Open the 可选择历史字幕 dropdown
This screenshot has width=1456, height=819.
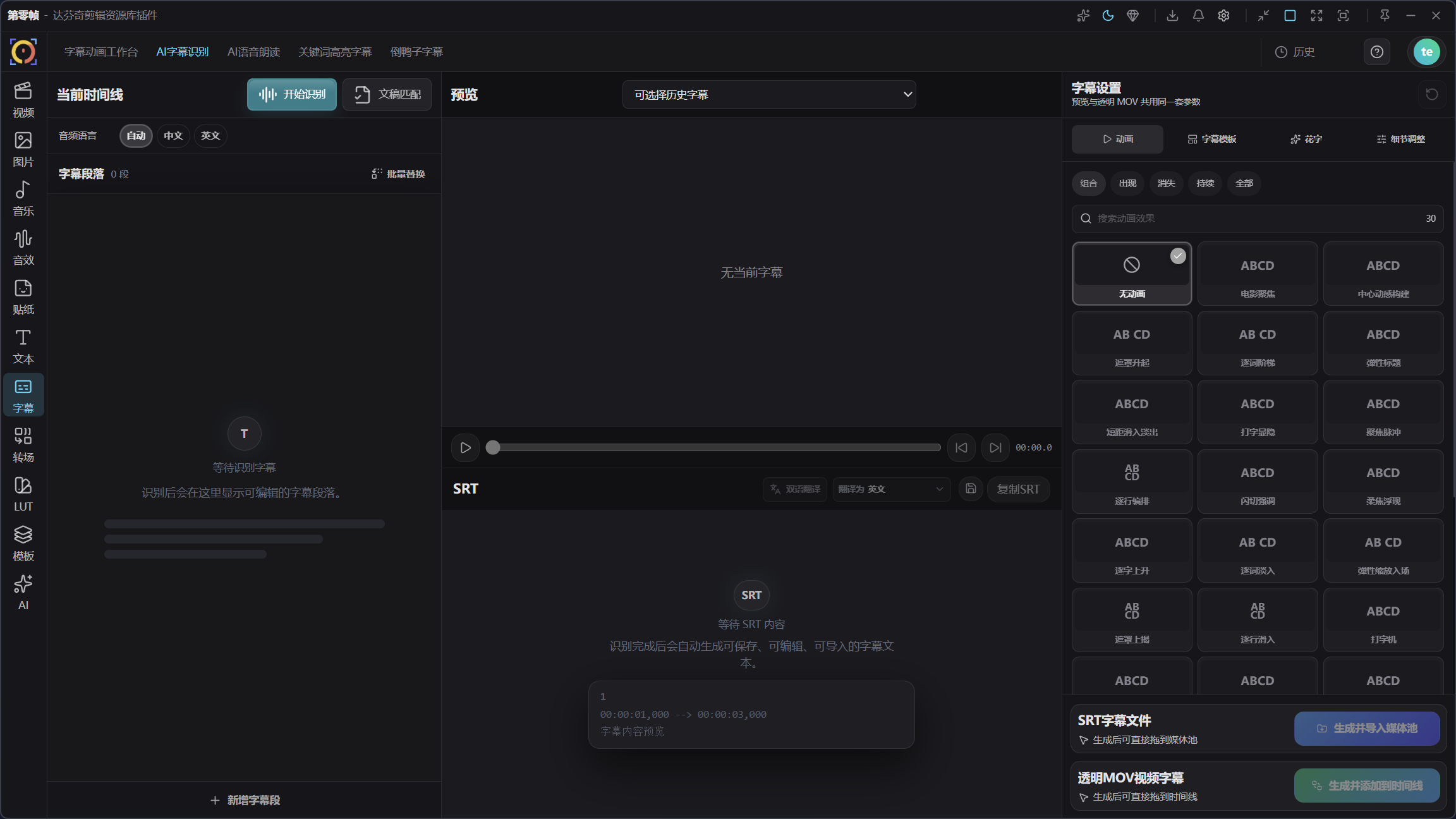(769, 95)
